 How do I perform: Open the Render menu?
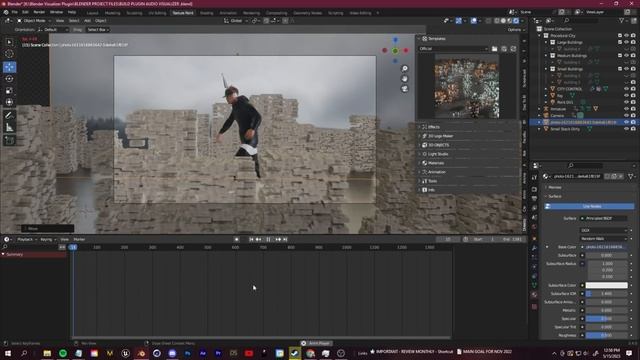tap(39, 12)
